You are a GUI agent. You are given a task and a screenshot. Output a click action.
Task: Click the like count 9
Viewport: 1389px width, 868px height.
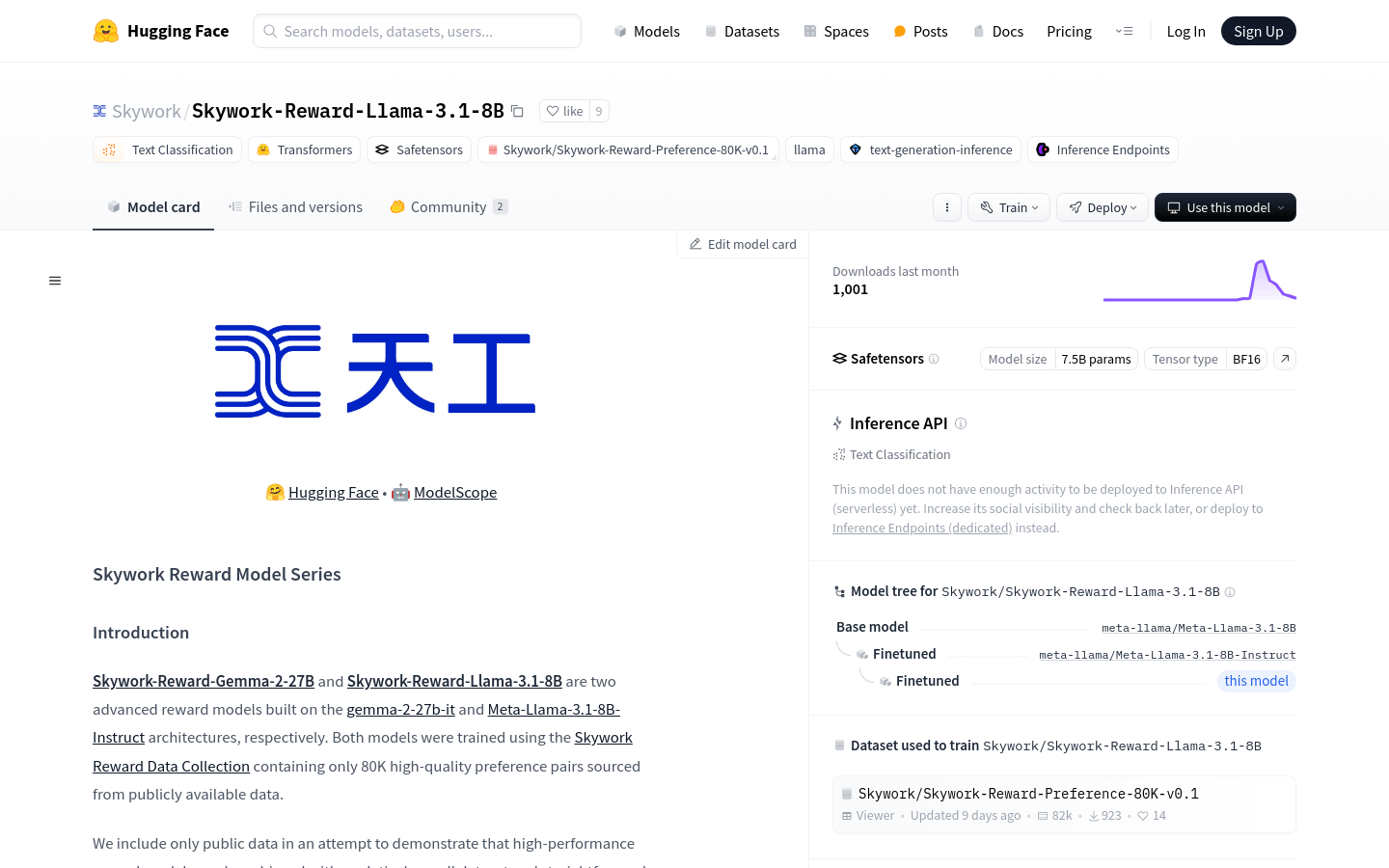[599, 111]
